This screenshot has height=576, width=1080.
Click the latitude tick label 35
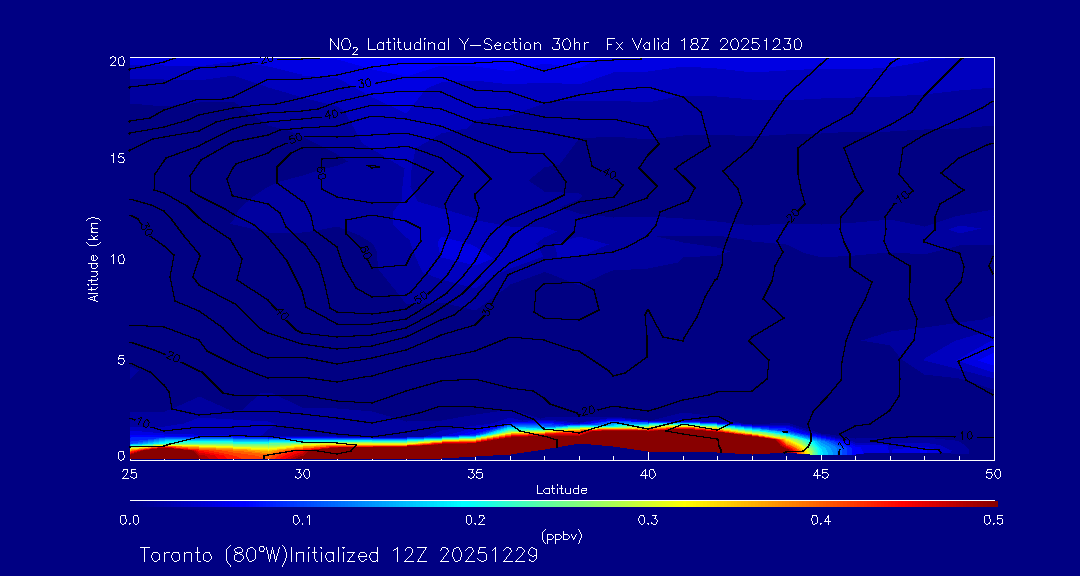pos(475,474)
